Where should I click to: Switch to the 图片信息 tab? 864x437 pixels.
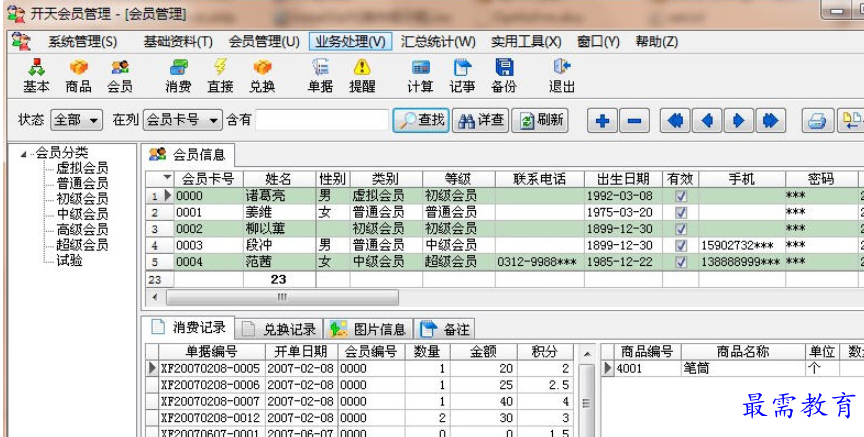pyautogui.click(x=368, y=329)
